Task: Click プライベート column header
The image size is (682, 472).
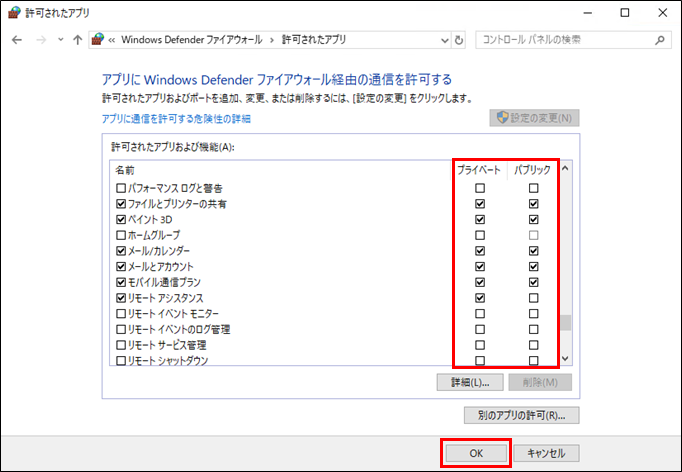Action: point(478,170)
